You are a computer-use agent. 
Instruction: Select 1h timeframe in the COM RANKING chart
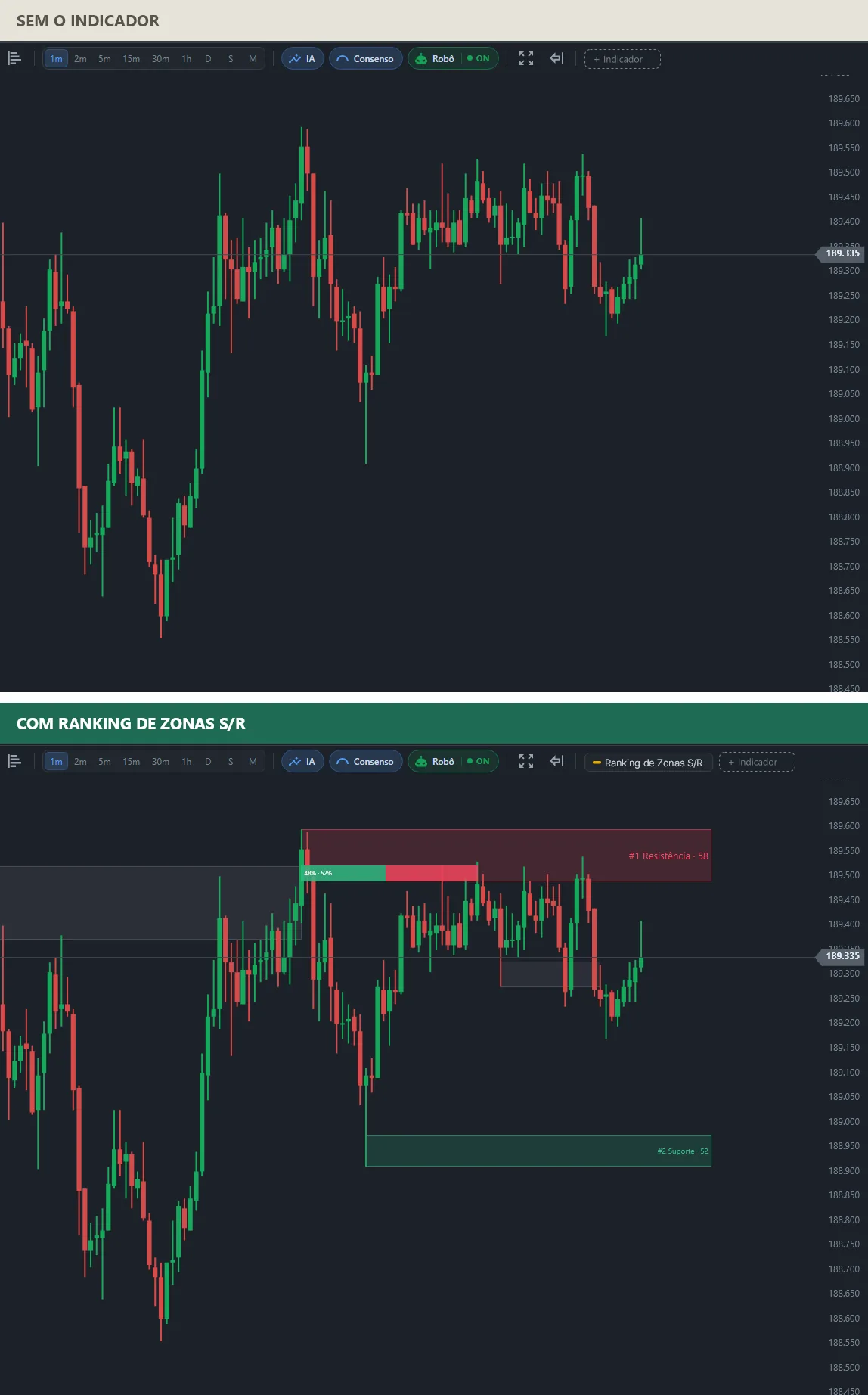point(187,762)
